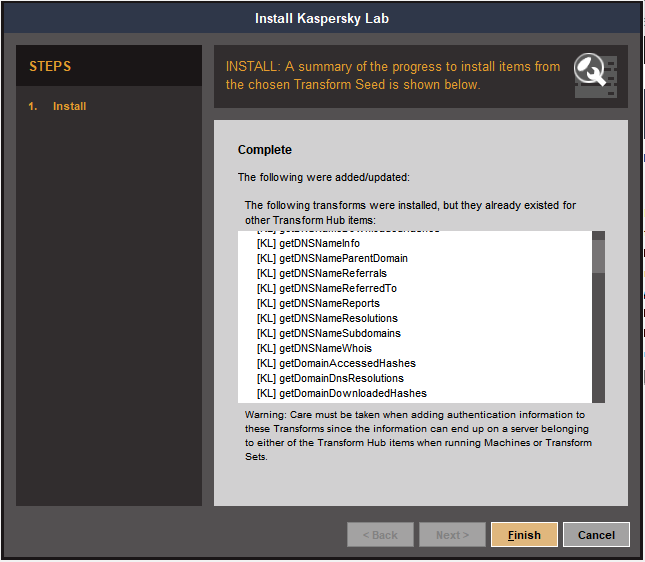Select [KL] getDNSNameInfo in the list
The height and width of the screenshot is (562, 645).
pyautogui.click(x=308, y=243)
